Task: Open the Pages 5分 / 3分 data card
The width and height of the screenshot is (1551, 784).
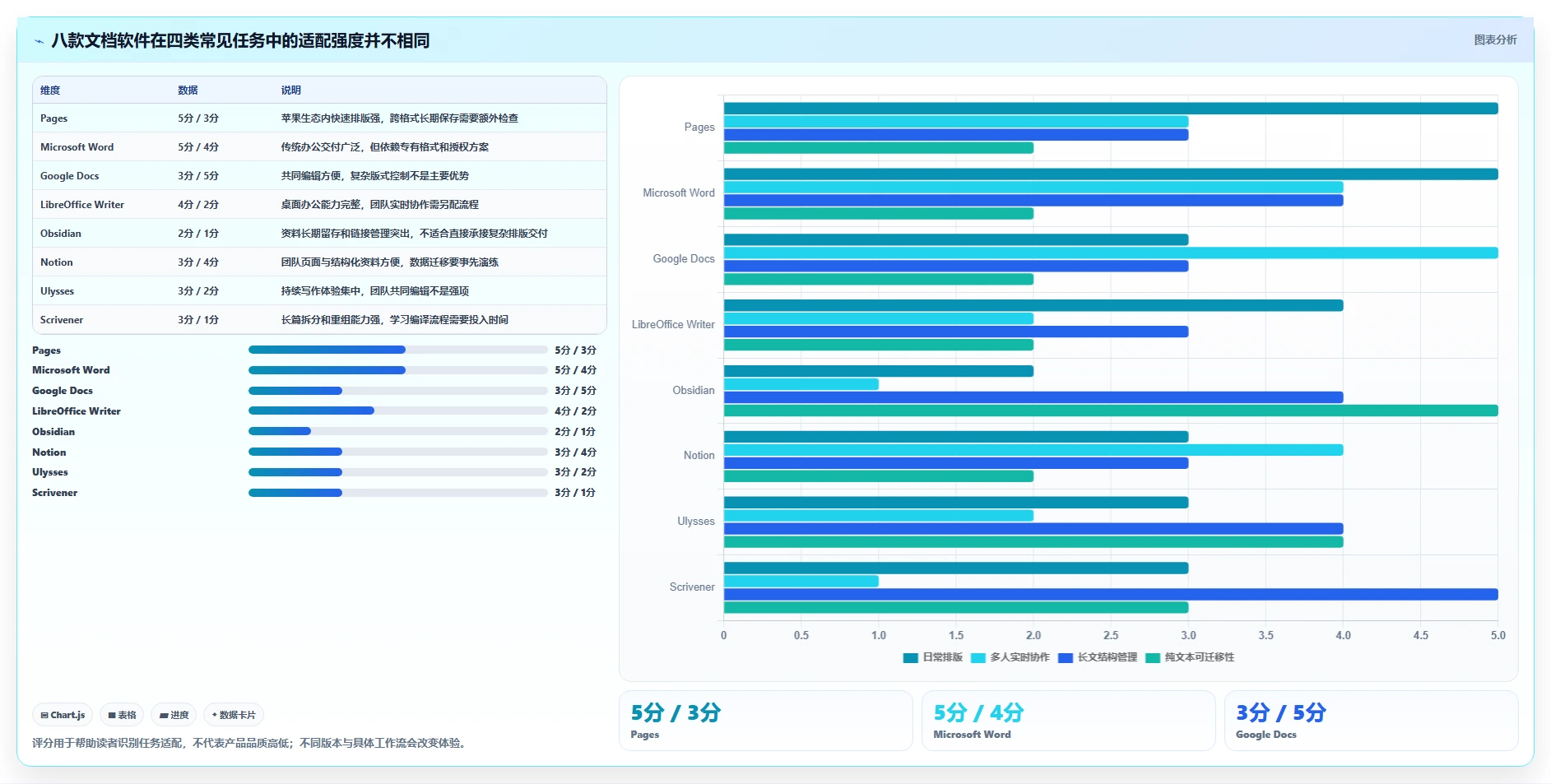Action: pos(766,721)
